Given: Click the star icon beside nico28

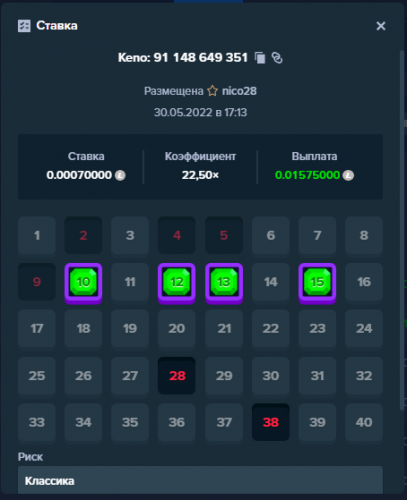Looking at the screenshot, I should 212,91.
